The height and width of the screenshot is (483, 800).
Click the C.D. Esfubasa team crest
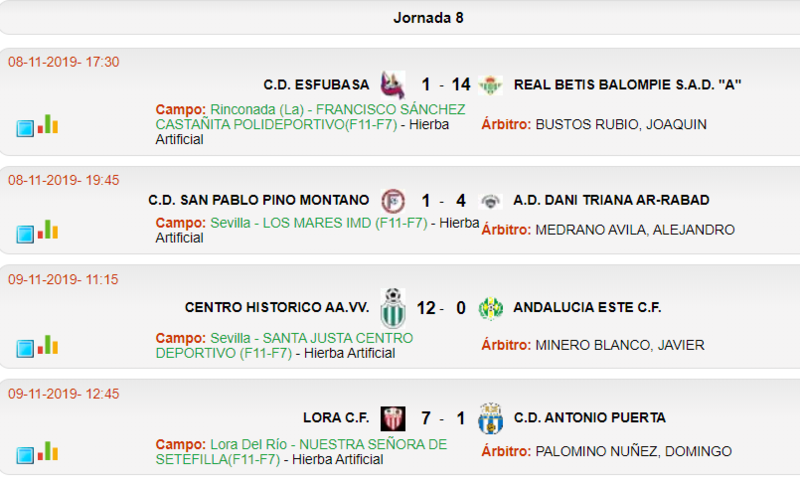[393, 85]
